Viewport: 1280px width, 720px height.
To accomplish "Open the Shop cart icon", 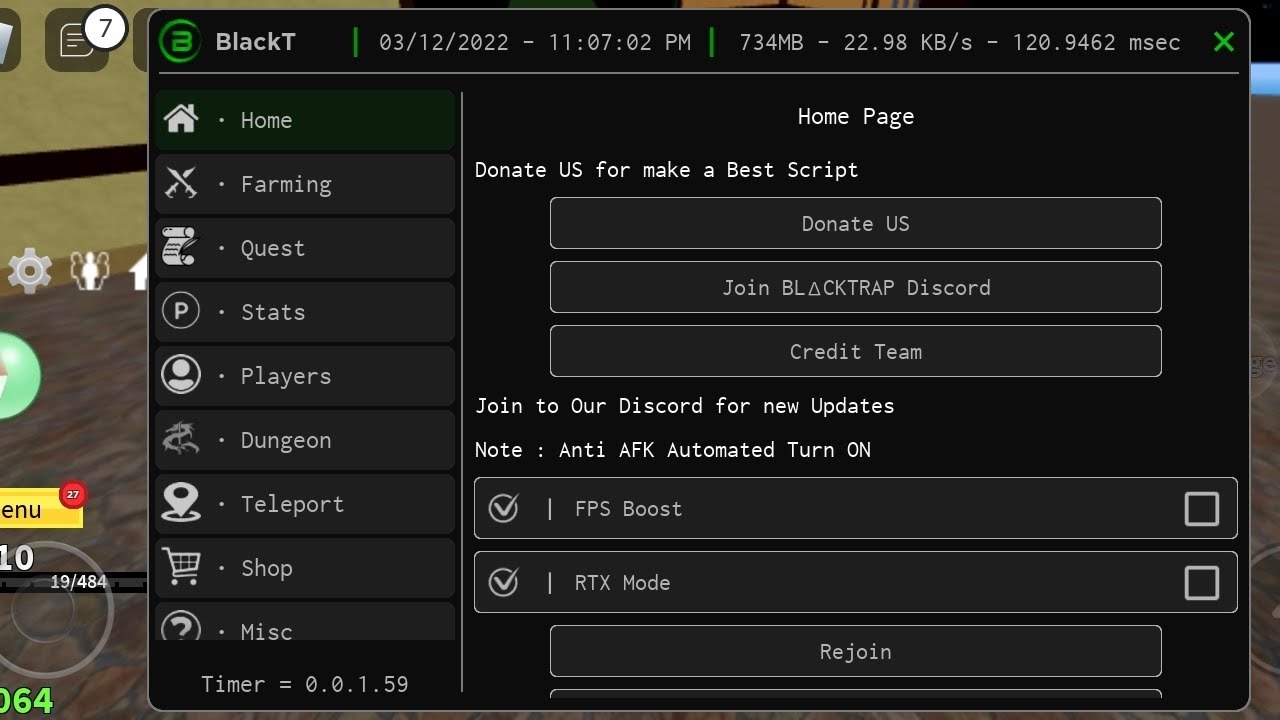I will point(181,567).
